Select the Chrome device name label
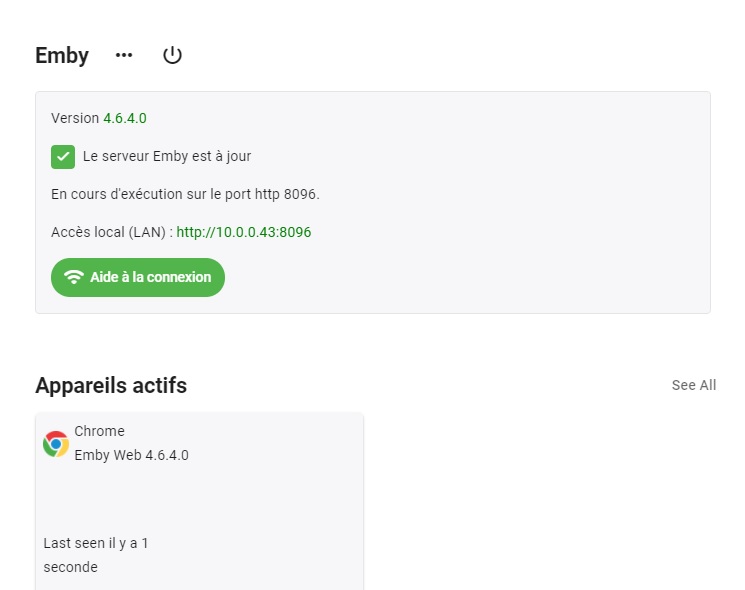Viewport: 745px width, 590px height. pyautogui.click(x=99, y=431)
